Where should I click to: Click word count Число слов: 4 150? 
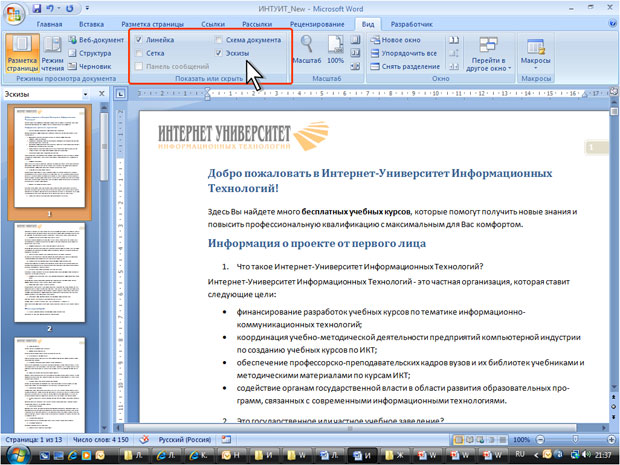[100, 440]
